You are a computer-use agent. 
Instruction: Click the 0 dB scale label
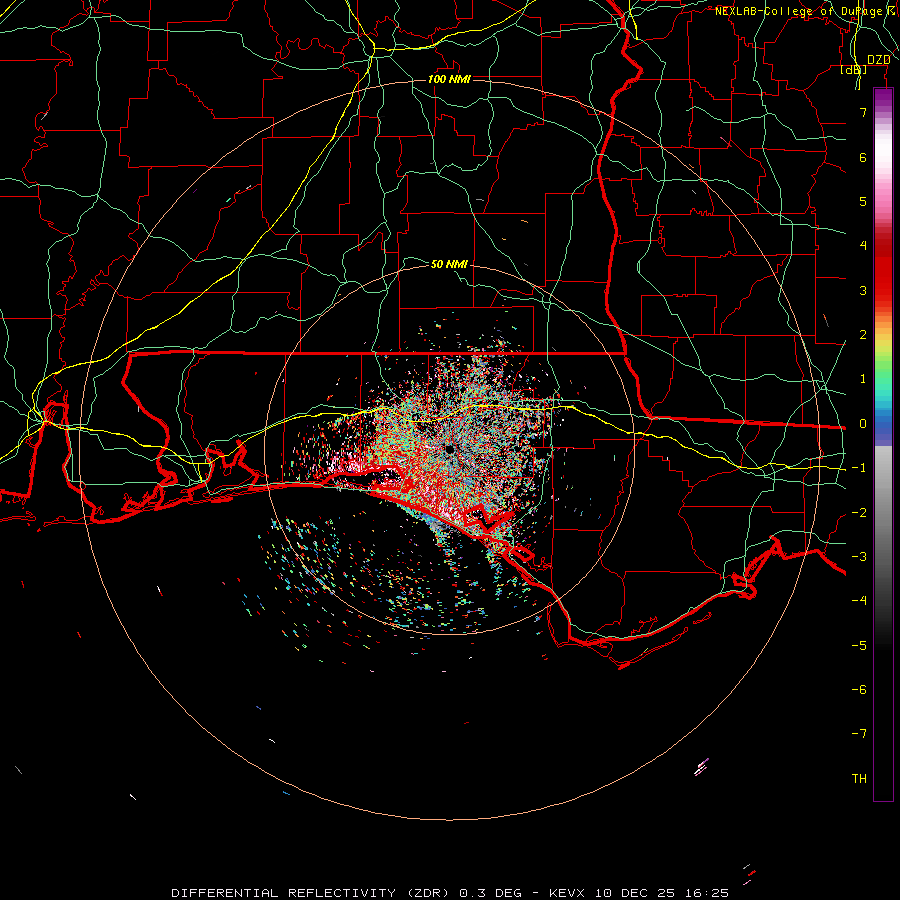(x=863, y=424)
